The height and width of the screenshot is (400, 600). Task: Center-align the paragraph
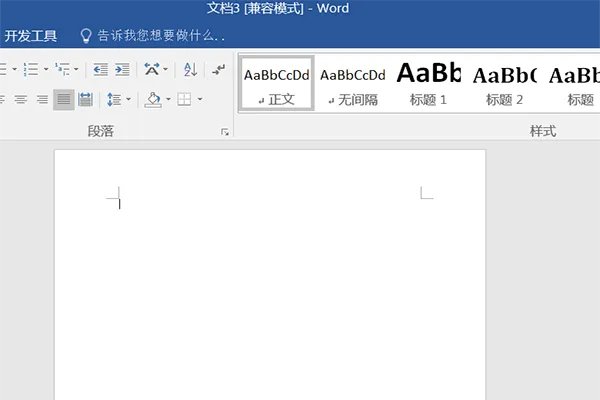[21, 100]
